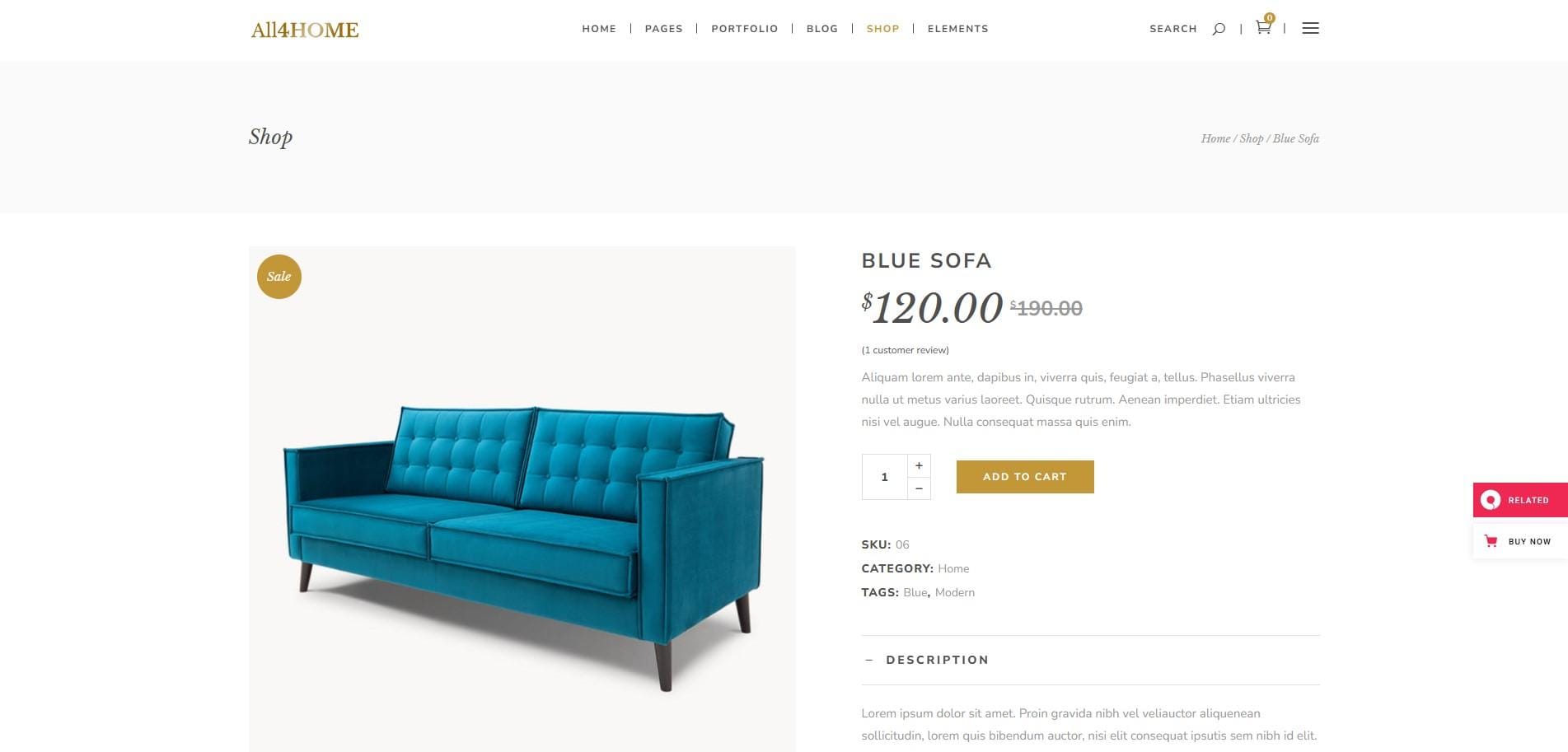Open the customer review link
This screenshot has width=1568, height=752.
point(906,350)
